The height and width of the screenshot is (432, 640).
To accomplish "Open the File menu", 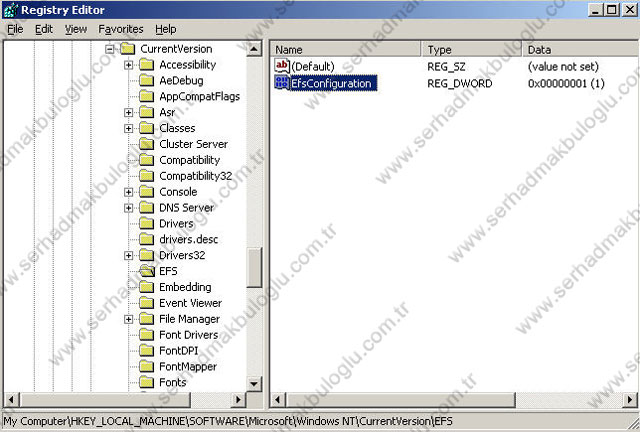I will coord(16,29).
